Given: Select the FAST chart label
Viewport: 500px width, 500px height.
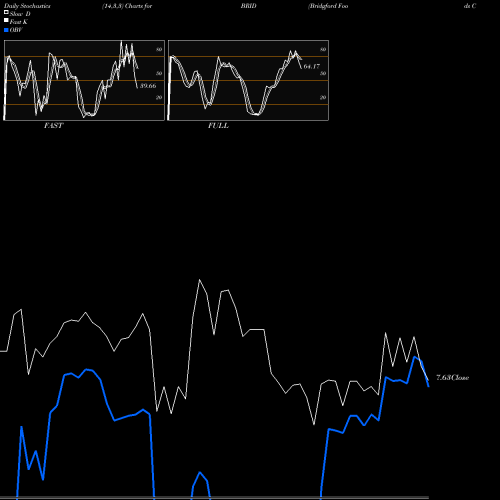Looking at the screenshot, I should 53,126.
